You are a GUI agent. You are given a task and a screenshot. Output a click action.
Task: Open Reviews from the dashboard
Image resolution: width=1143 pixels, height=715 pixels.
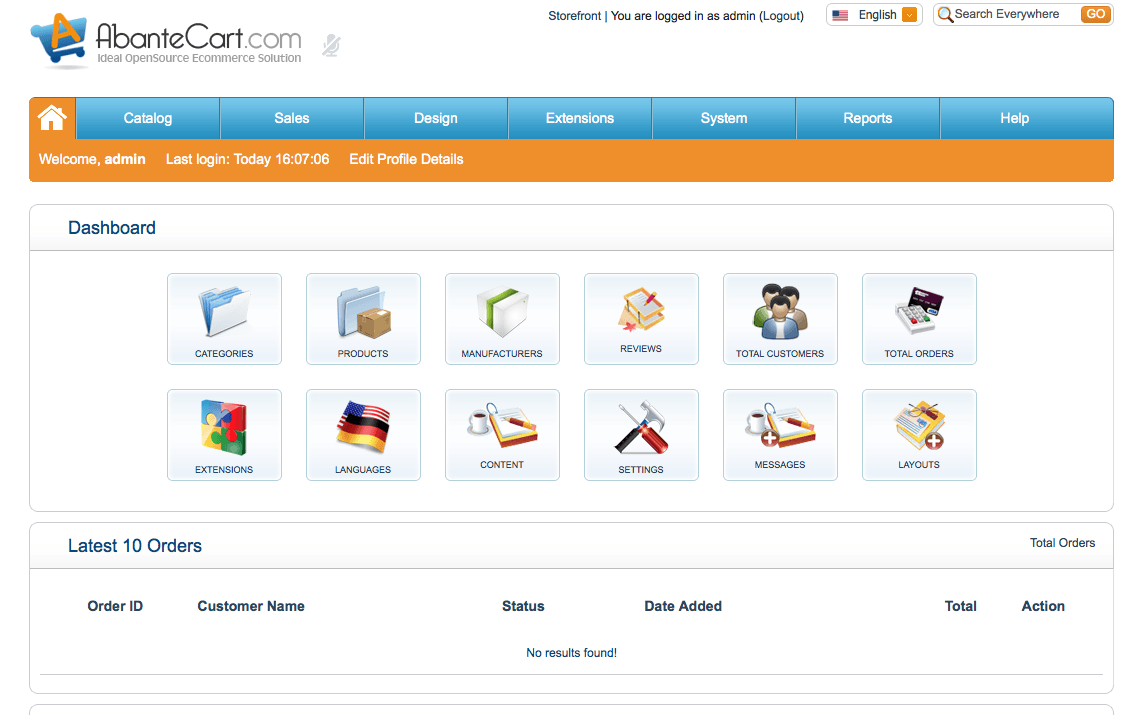coord(641,318)
